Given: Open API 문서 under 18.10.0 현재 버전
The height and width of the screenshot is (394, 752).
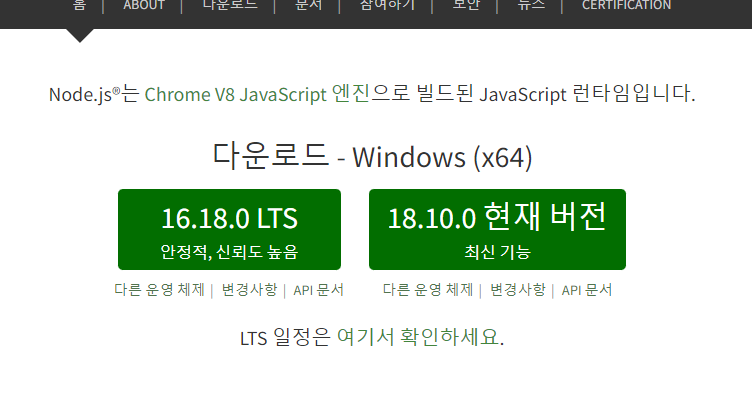Looking at the screenshot, I should tap(587, 290).
